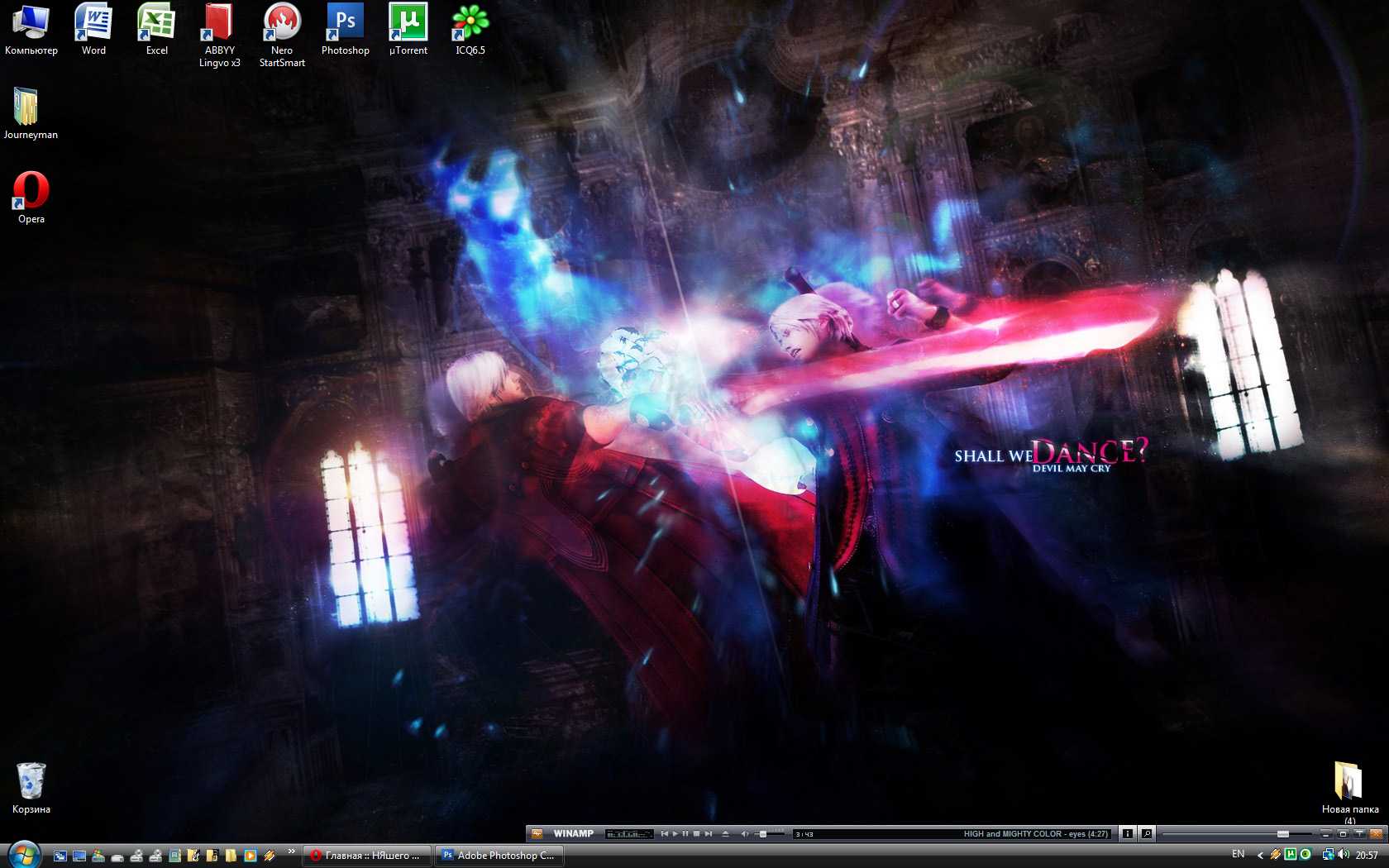Pause the Winamp playback
Viewport: 1389px width, 868px height.
pyautogui.click(x=685, y=834)
